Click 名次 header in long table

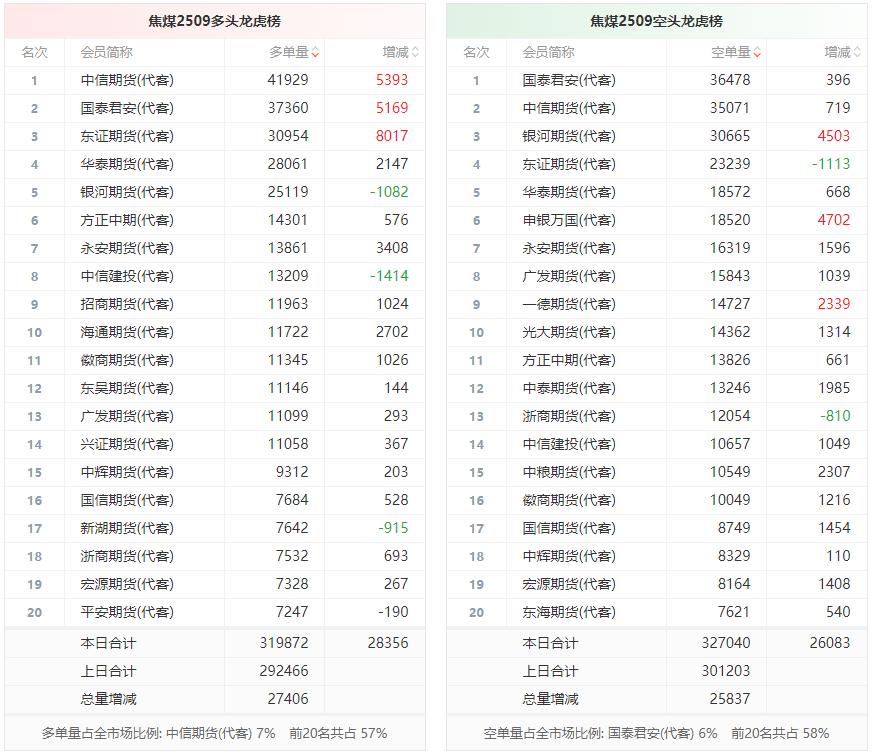(34, 53)
